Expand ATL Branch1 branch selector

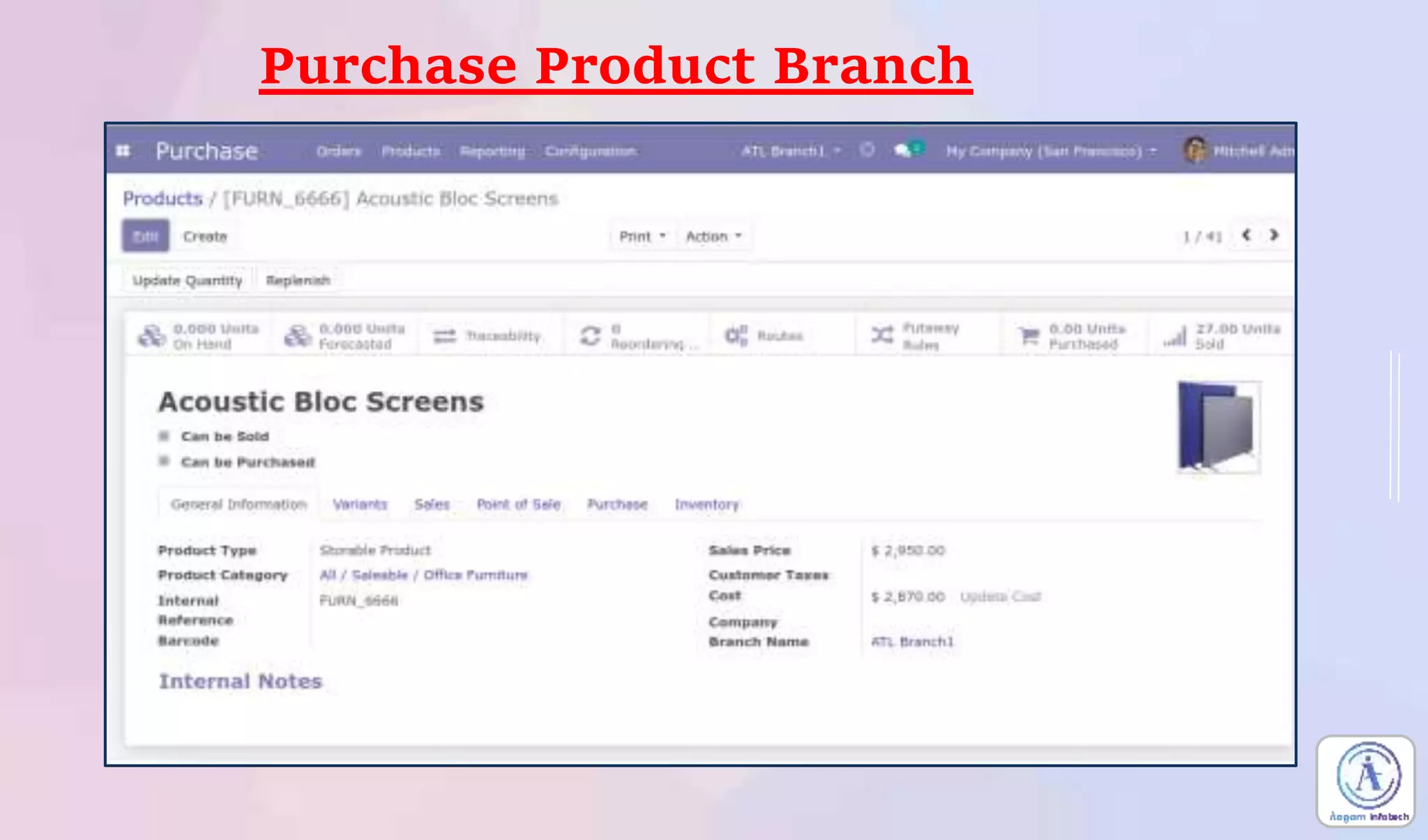point(791,151)
